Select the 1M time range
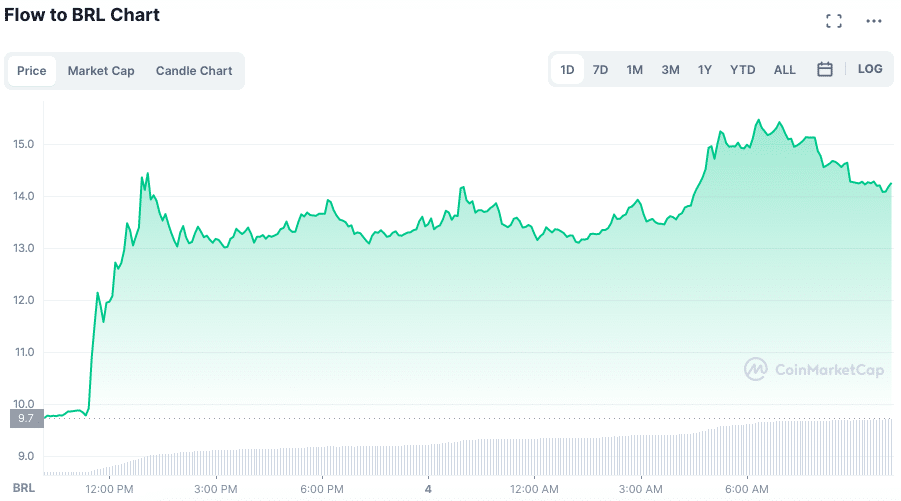The height and width of the screenshot is (501, 901). click(634, 70)
